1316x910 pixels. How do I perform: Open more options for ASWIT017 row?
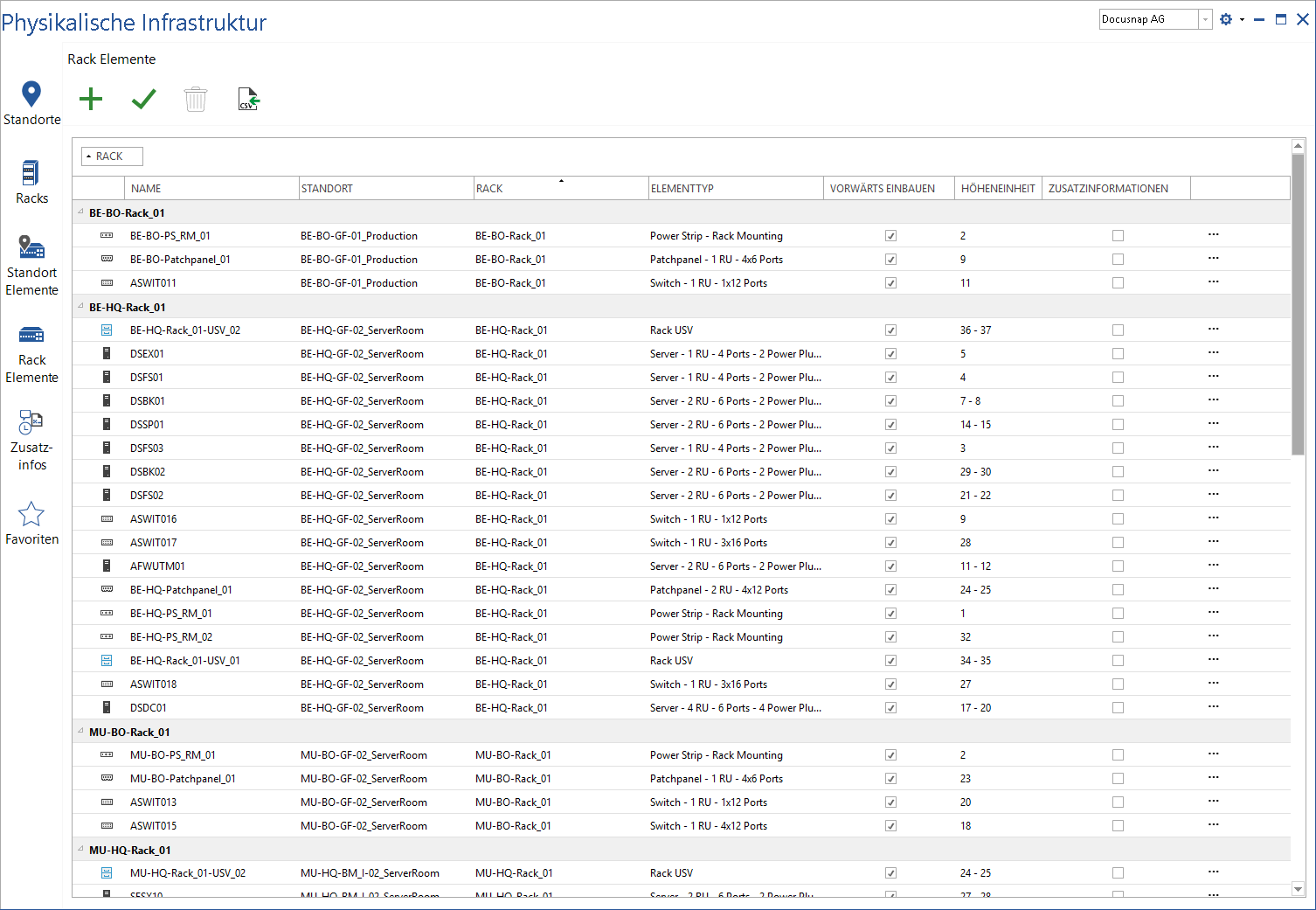point(1213,541)
